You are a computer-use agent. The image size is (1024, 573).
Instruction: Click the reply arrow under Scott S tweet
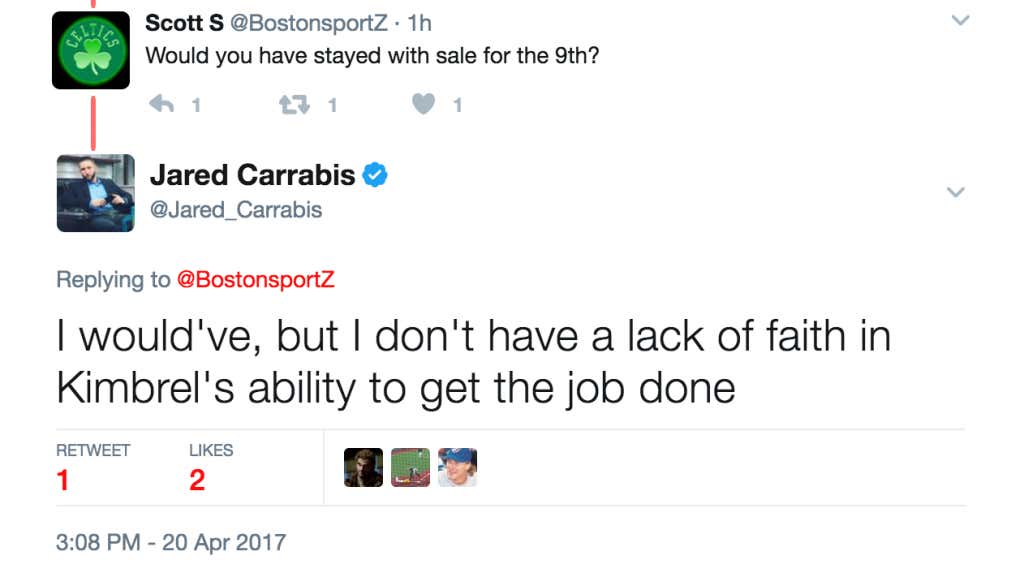pyautogui.click(x=161, y=104)
